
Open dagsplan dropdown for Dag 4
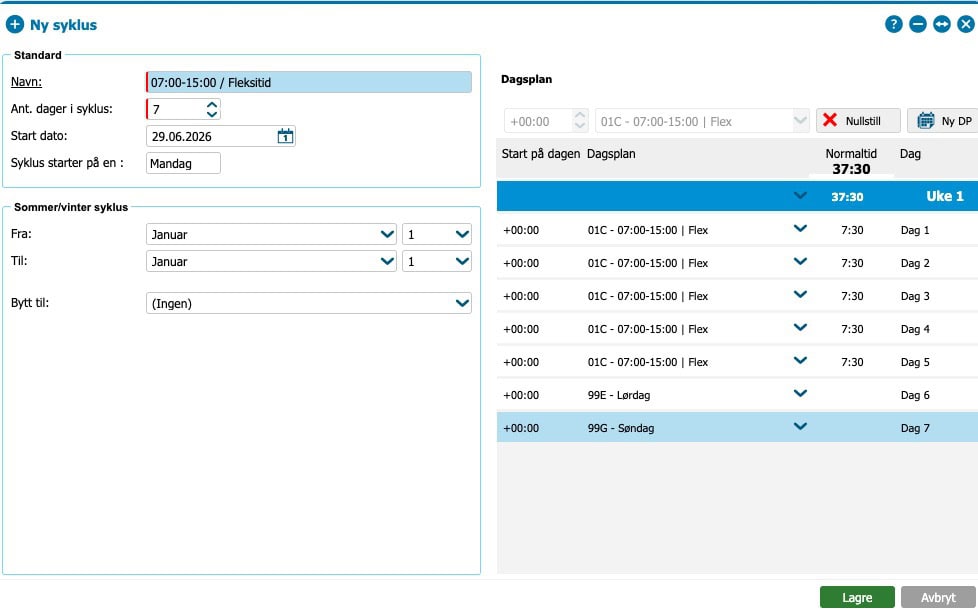click(x=800, y=328)
